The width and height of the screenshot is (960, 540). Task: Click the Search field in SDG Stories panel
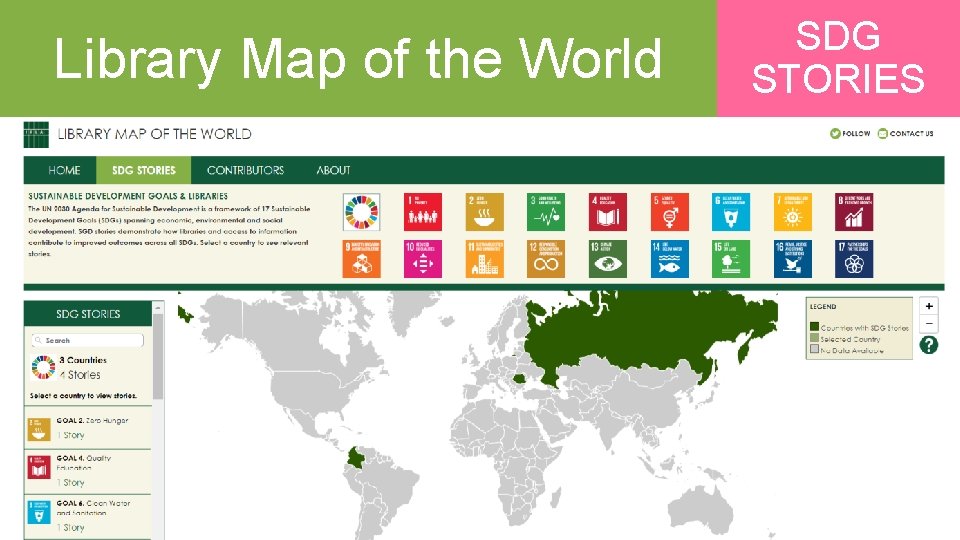pos(88,340)
